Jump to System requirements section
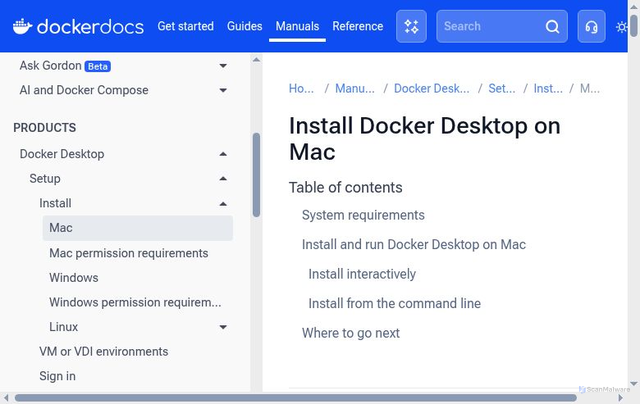The image size is (640, 404). pyautogui.click(x=363, y=215)
